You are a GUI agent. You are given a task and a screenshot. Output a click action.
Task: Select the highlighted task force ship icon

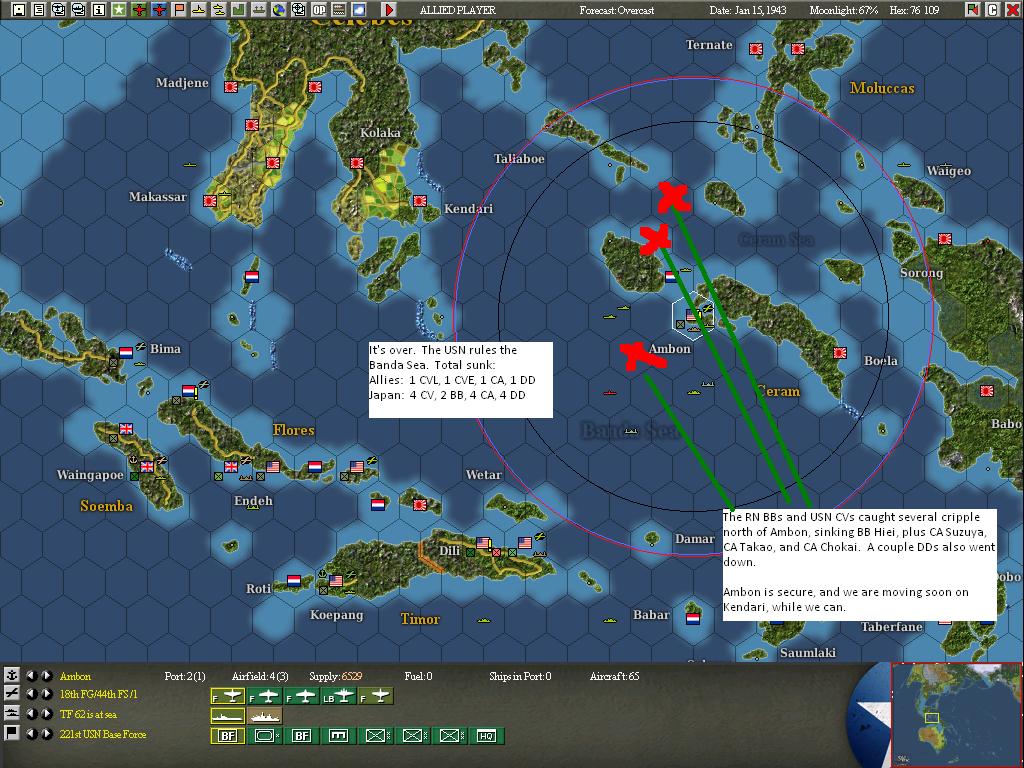pos(228,716)
